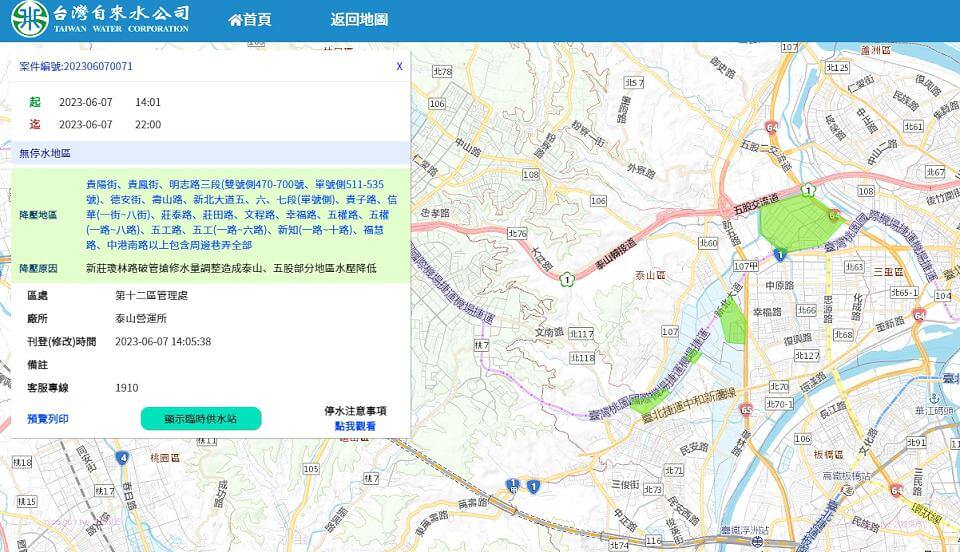Image resolution: width=960 pixels, height=552 pixels.
Task: Open 預覽列印 print preview link
Action: point(48,418)
